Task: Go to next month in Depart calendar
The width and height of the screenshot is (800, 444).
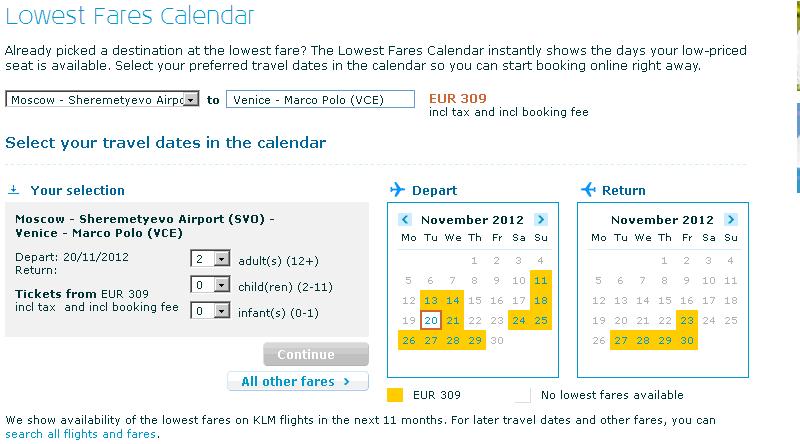Action: 541,219
